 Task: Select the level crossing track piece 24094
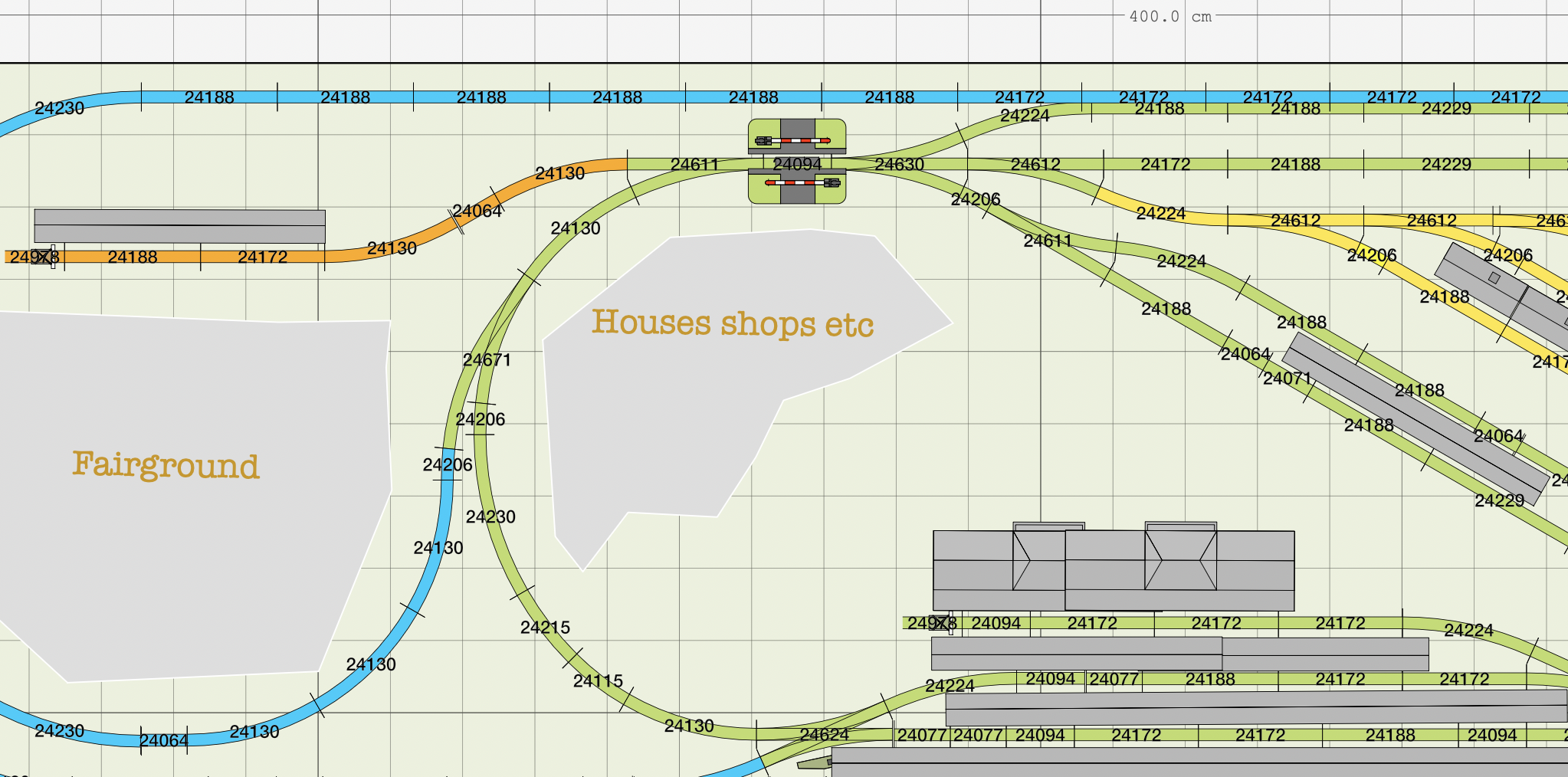tap(797, 163)
